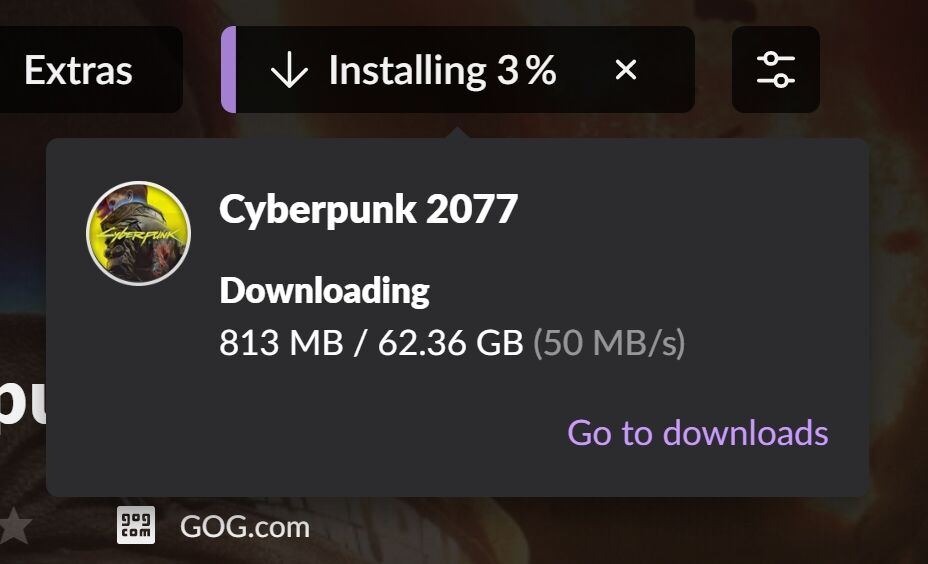
Task: Open the Extras tab
Action: click(x=79, y=70)
